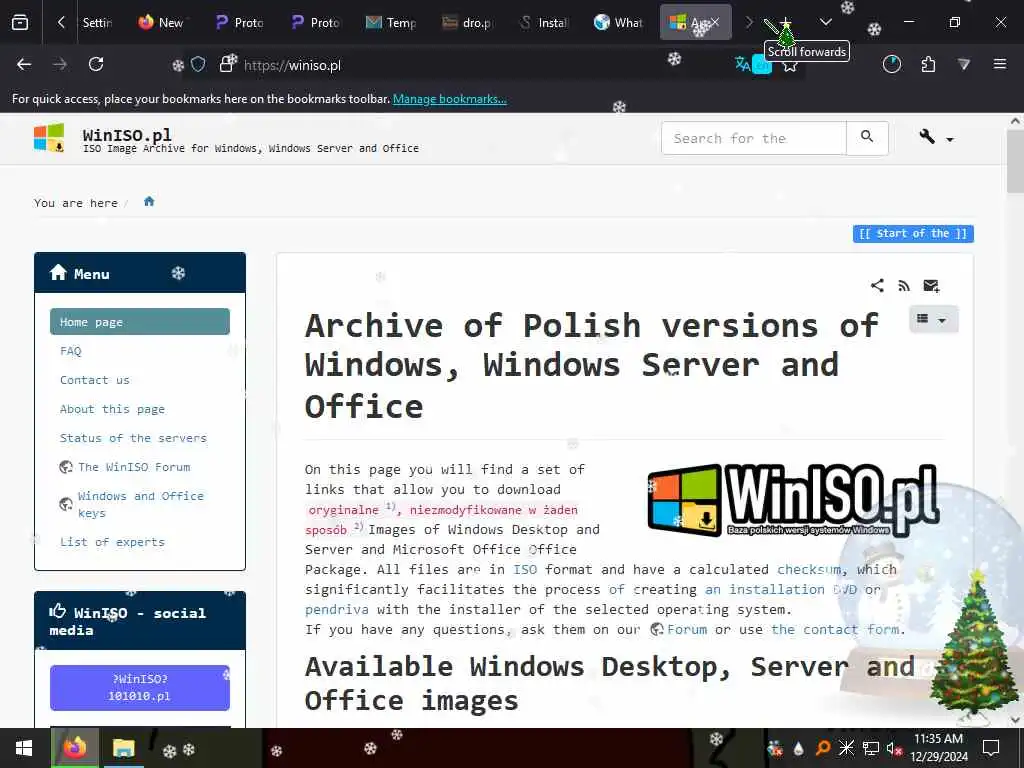Screen dimensions: 1024x768
Task: Open the Windows Start menu
Action: pyautogui.click(x=24, y=748)
